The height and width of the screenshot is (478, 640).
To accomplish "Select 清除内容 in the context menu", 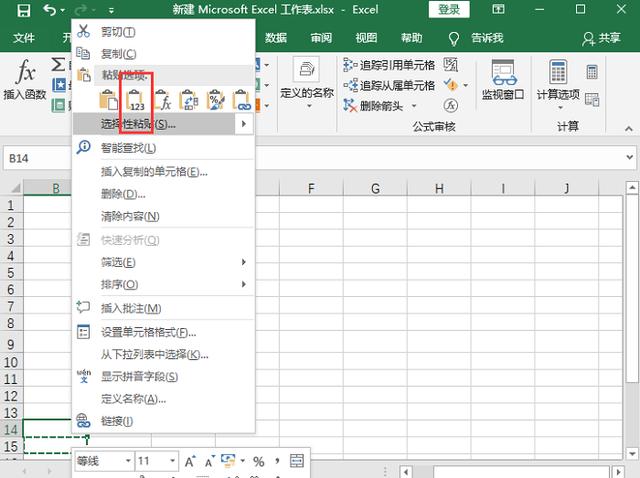I will click(162, 216).
